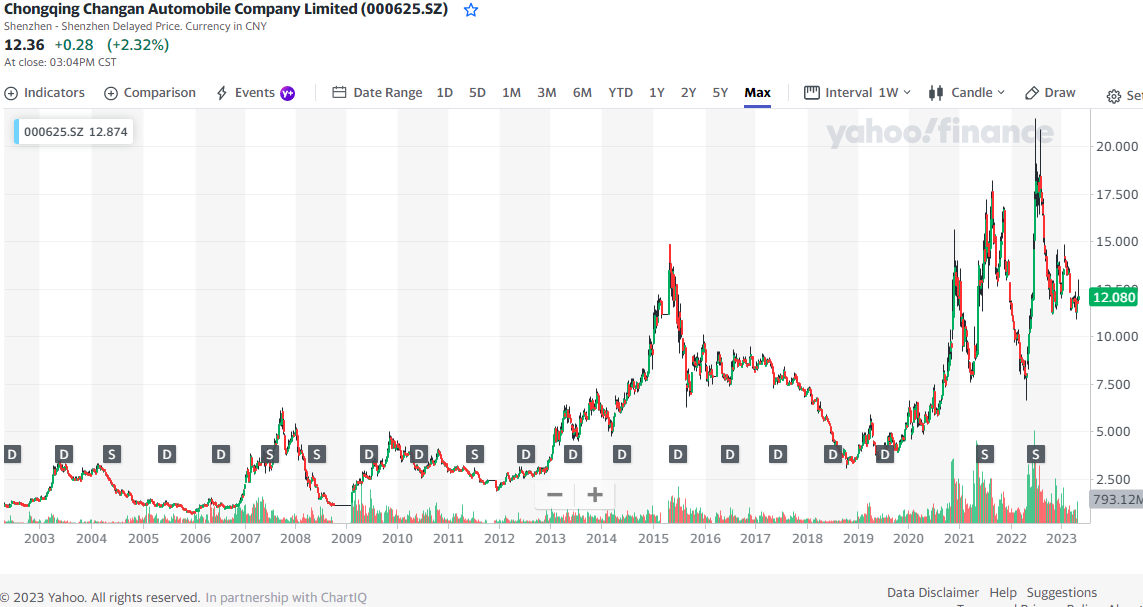Click the 7.500 price axis label

coord(1115,385)
